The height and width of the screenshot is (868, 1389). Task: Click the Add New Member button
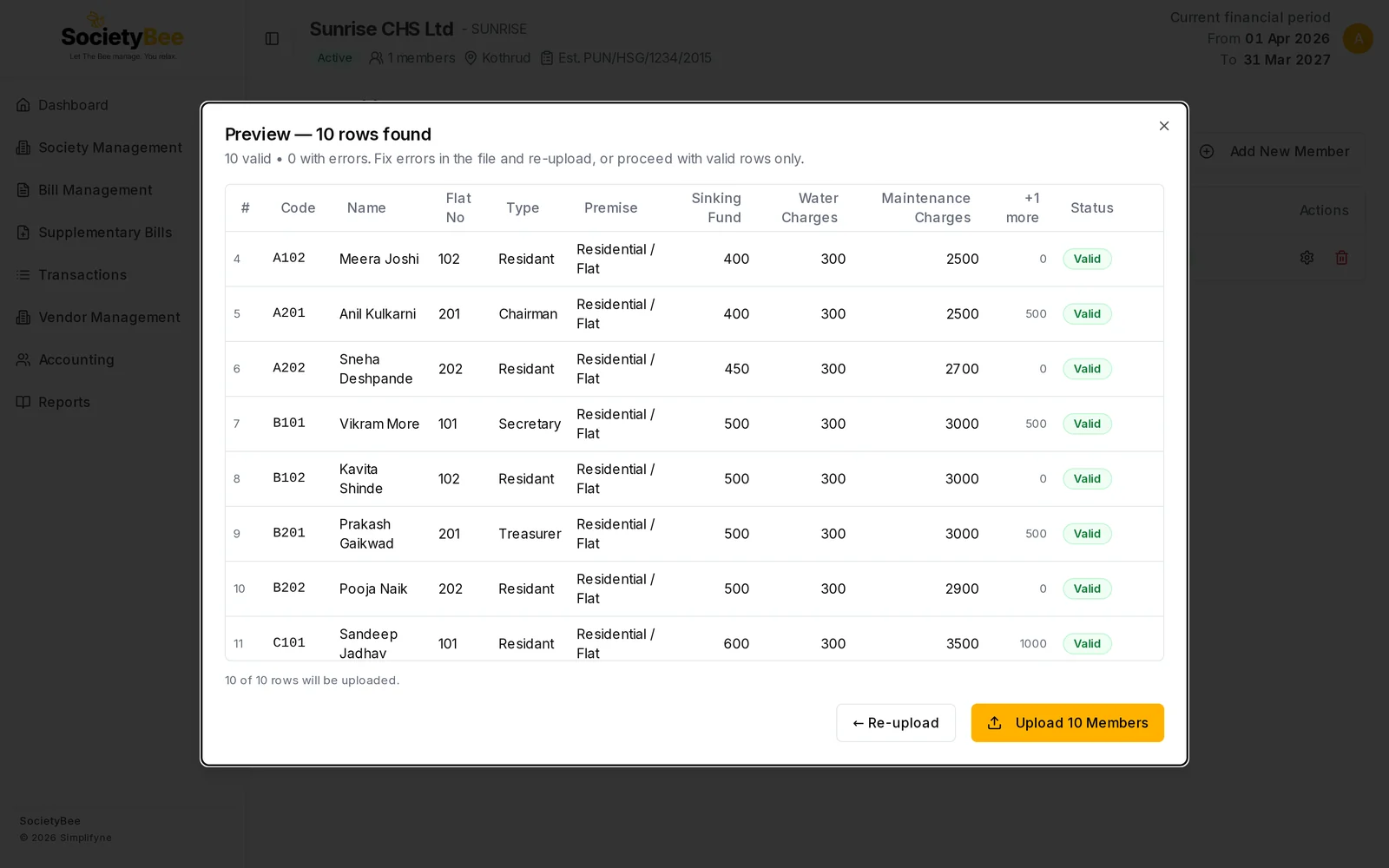[1276, 151]
